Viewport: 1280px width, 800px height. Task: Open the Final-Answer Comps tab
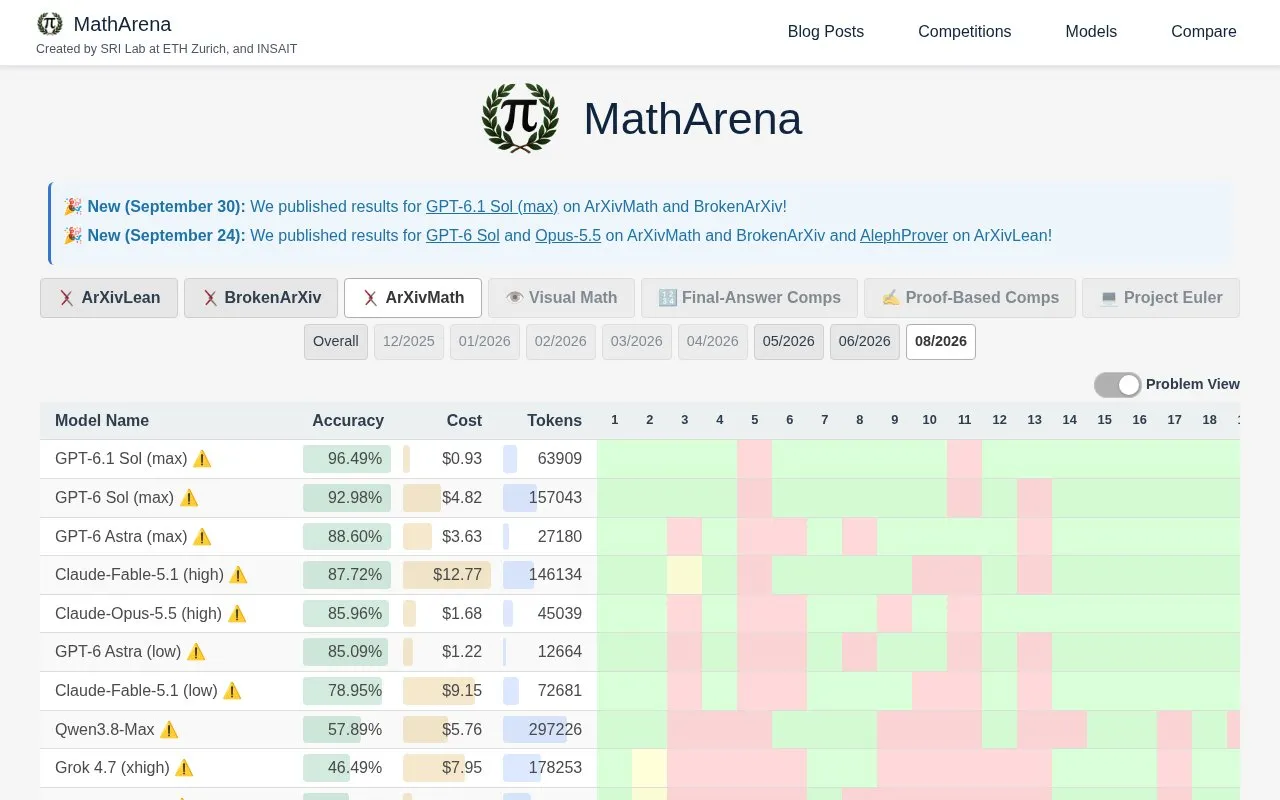[749, 298]
